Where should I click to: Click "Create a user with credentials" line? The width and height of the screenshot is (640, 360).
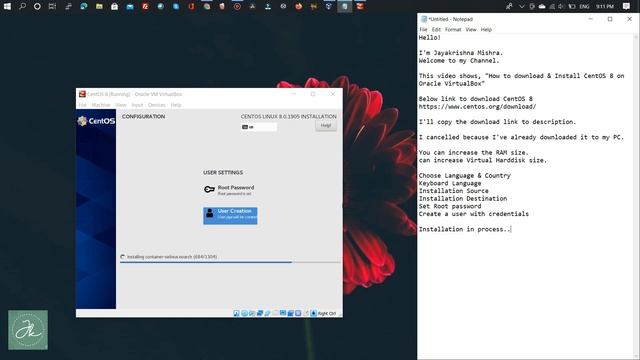click(473, 214)
